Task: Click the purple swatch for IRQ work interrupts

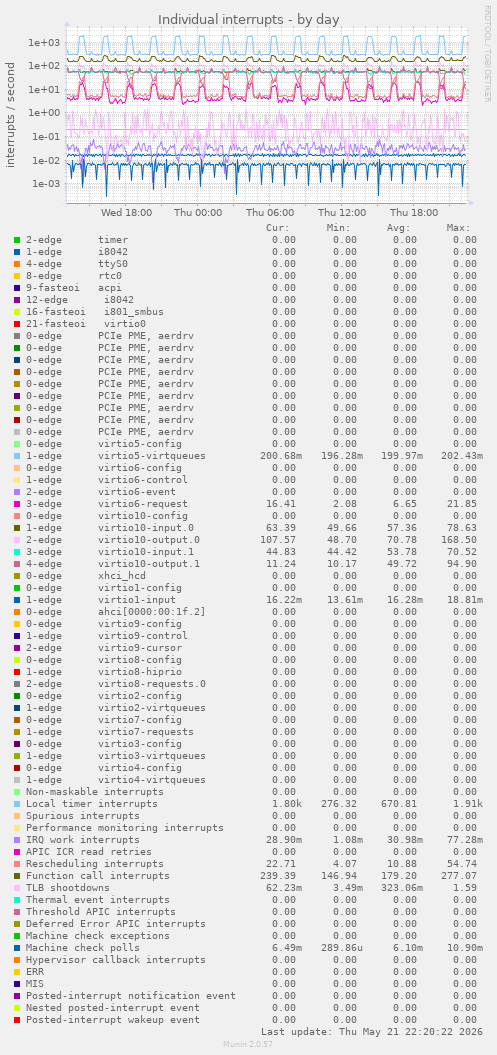Action: pos(17,840)
